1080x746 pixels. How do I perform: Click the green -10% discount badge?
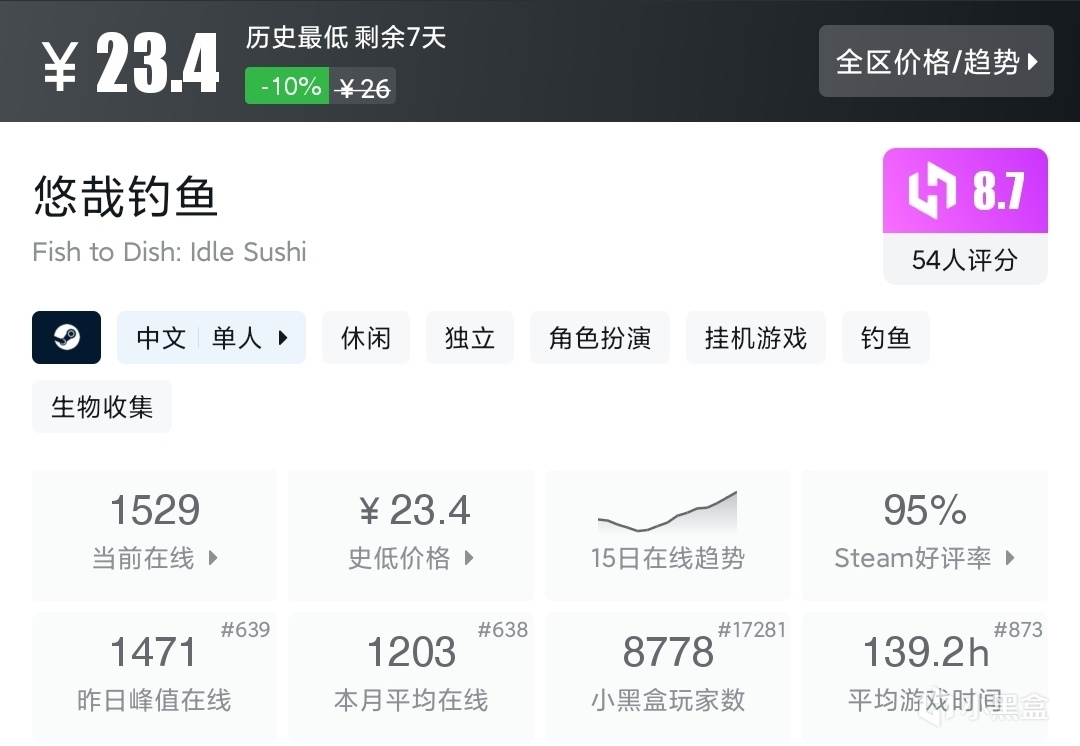(x=288, y=87)
